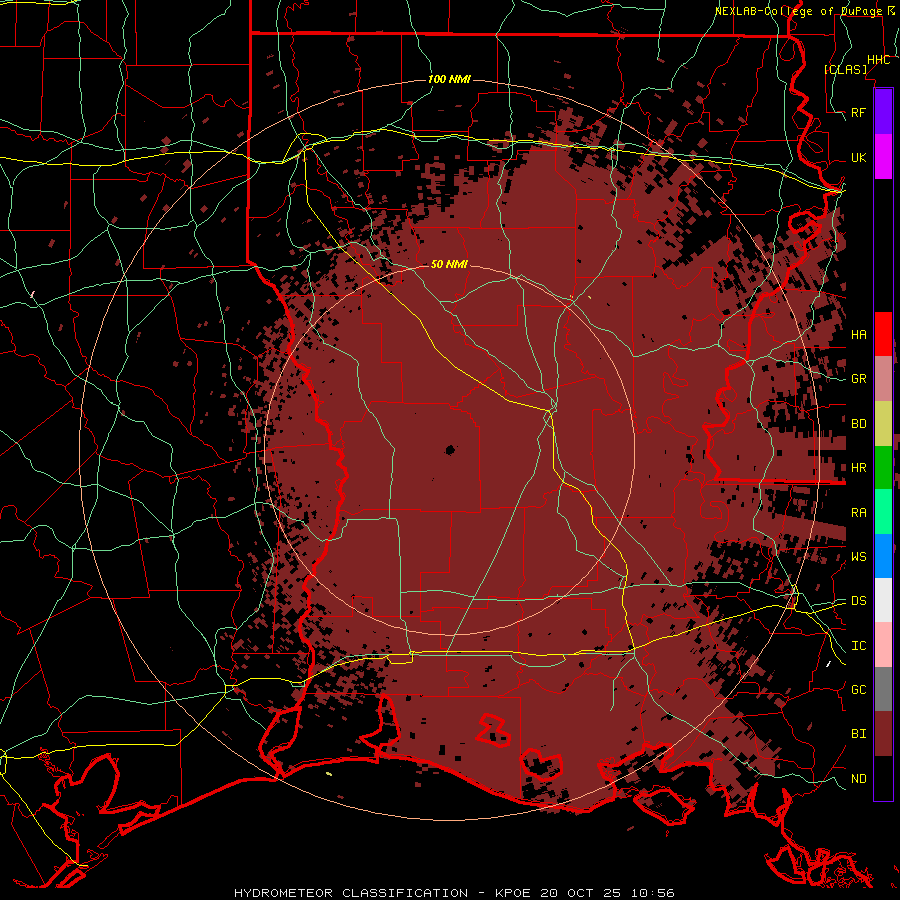Click the RA bright green legend swatch
Viewport: 900px width, 900px height.
[883, 512]
